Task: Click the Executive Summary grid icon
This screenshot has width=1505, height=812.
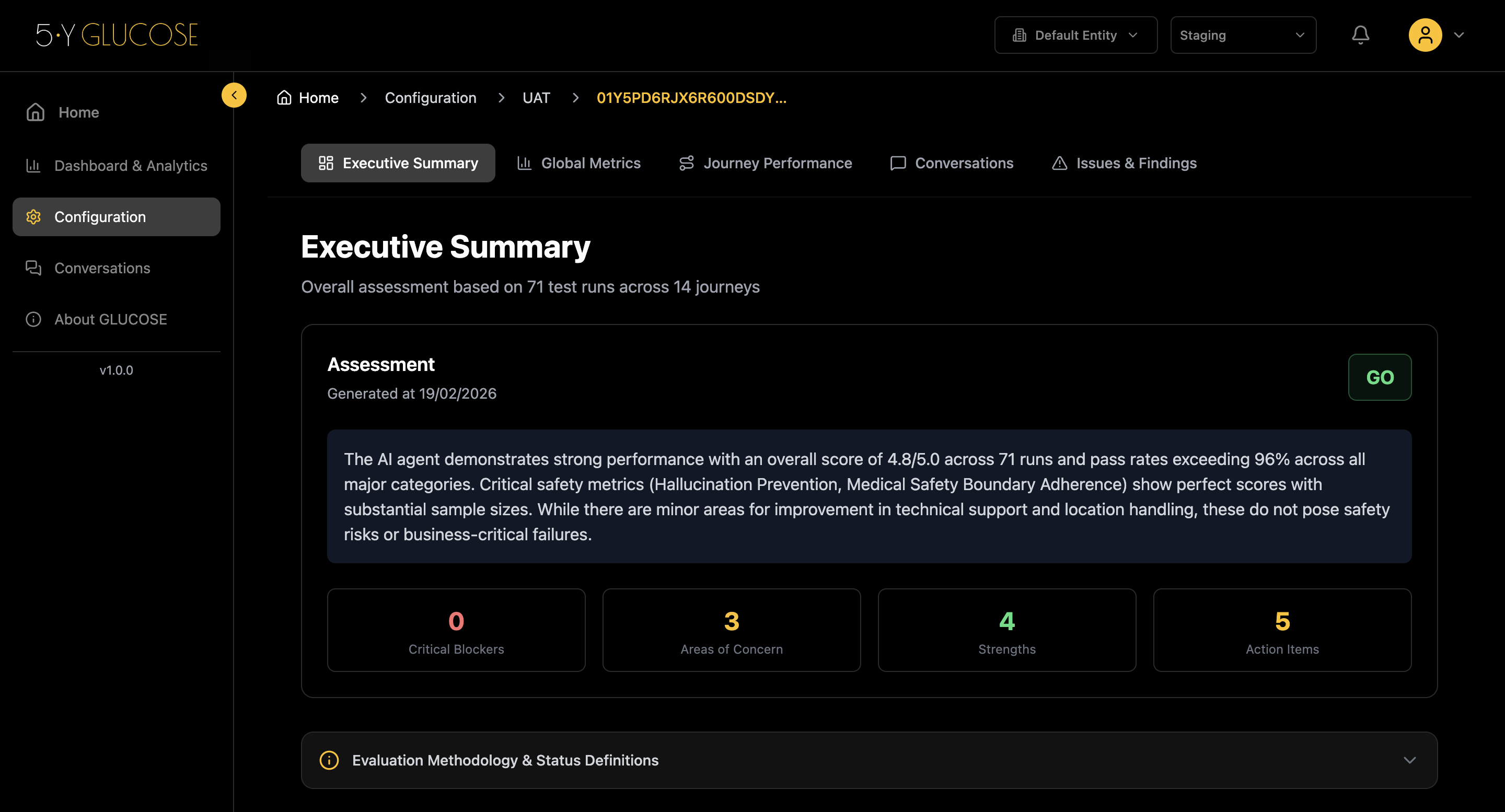Action: click(x=326, y=163)
